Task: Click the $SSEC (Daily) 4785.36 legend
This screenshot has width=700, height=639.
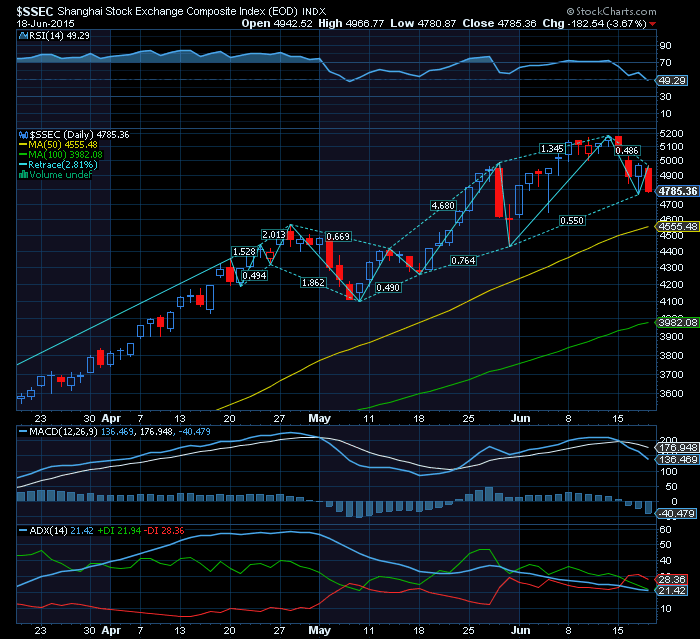Action: pos(74,135)
